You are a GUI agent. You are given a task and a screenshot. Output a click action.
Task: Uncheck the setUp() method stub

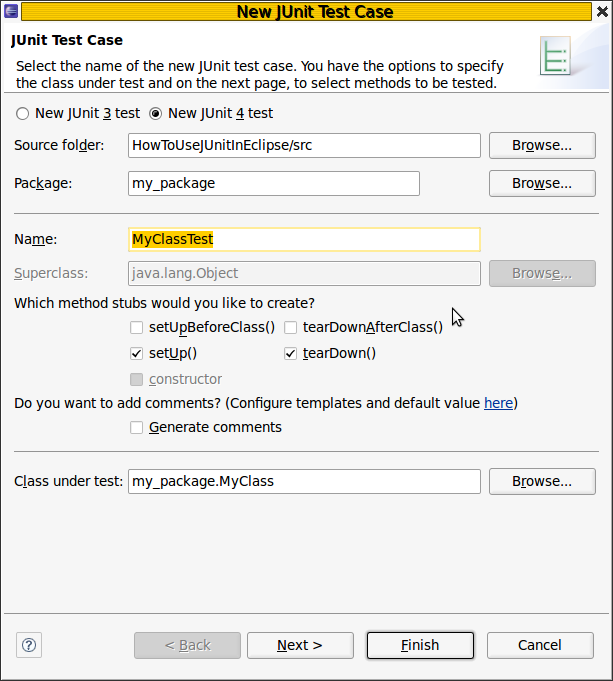(136, 354)
